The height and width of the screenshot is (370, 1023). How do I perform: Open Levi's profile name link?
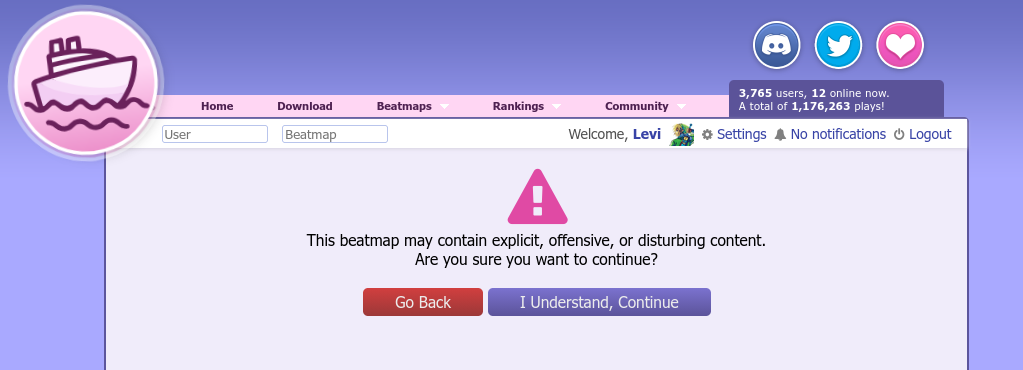(x=647, y=134)
